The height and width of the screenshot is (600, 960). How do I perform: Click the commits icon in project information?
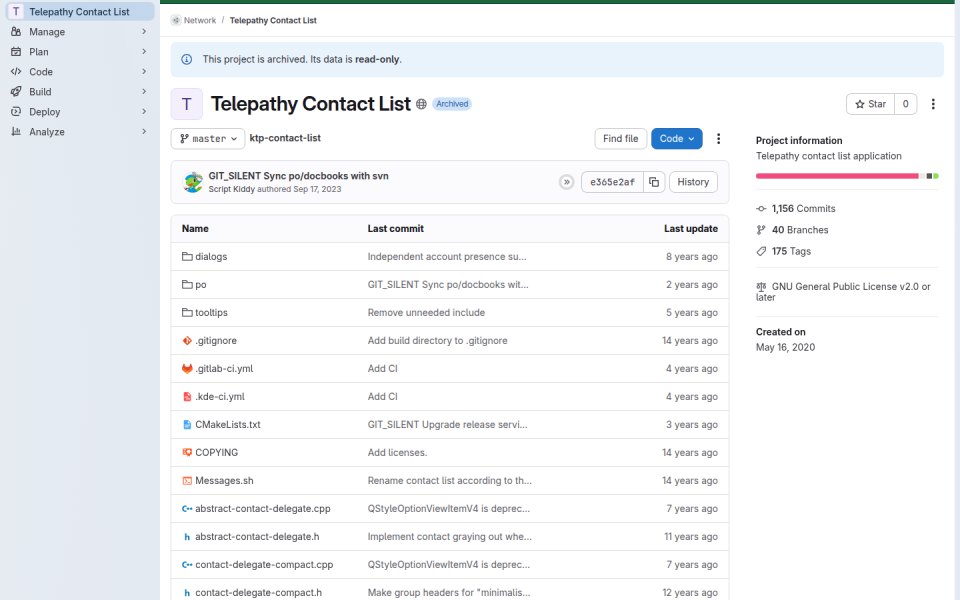[761, 209]
